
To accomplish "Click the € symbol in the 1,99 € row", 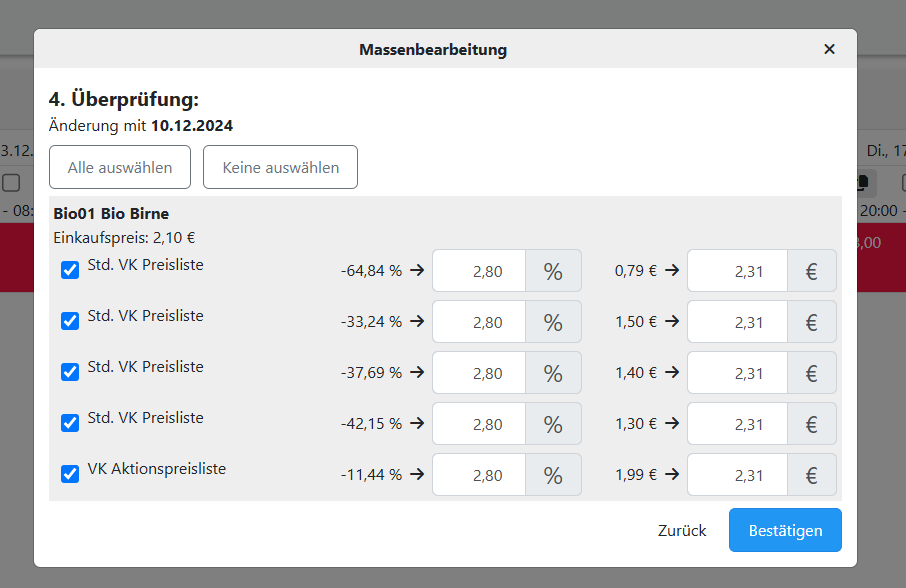I will (x=811, y=475).
